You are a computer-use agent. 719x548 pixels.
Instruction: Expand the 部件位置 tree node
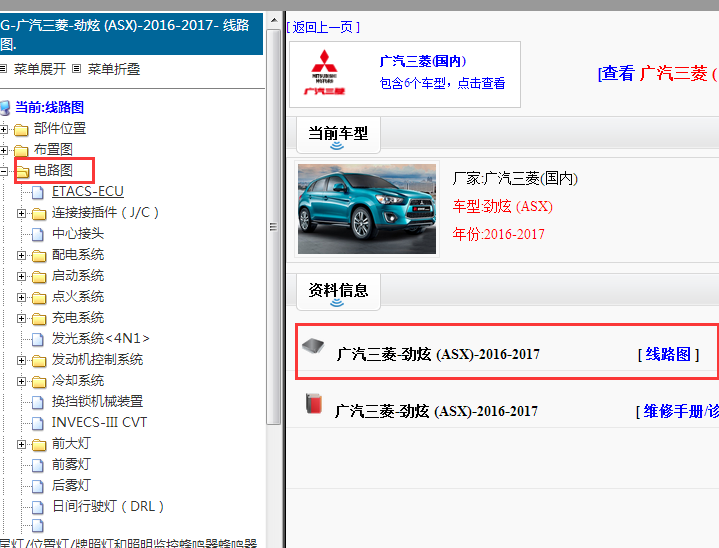coord(3,129)
